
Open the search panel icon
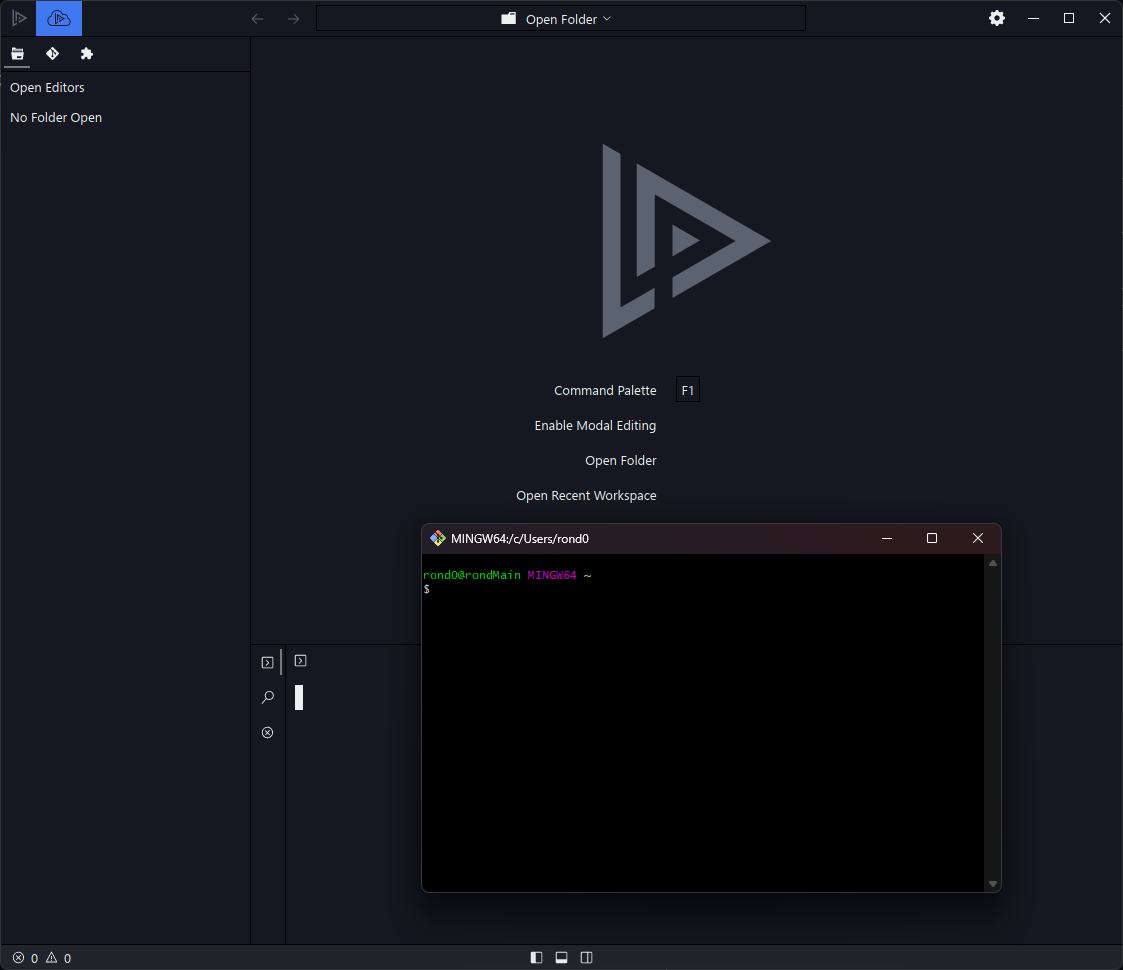(x=267, y=697)
